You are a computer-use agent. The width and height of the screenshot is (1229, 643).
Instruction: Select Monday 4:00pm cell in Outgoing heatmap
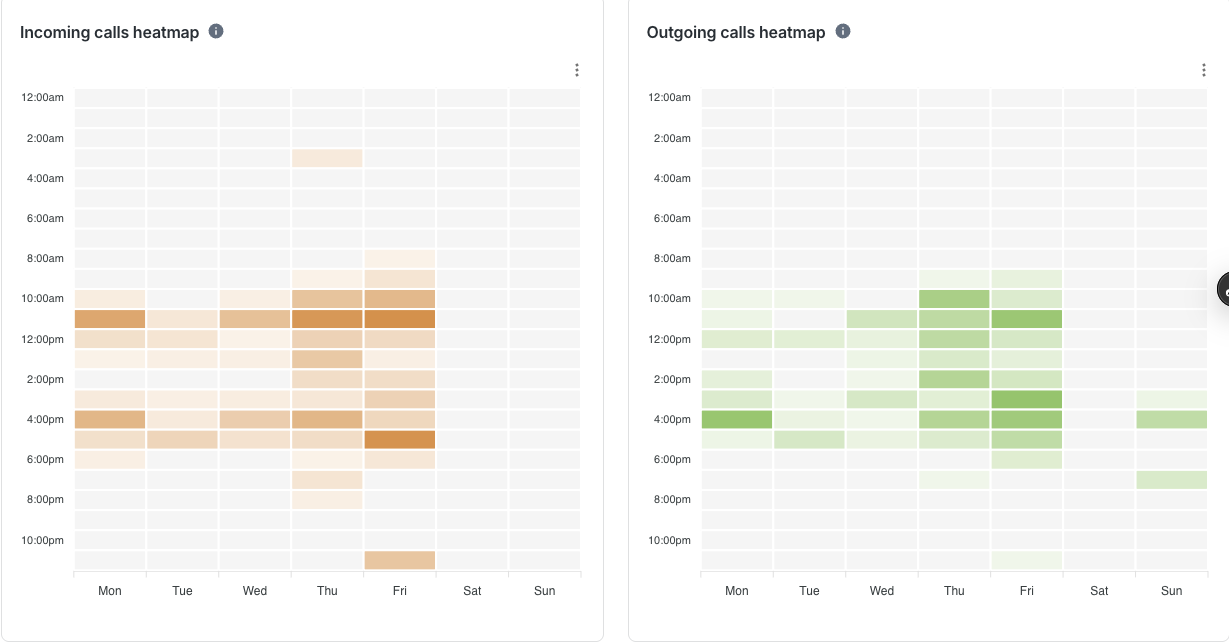[737, 419]
